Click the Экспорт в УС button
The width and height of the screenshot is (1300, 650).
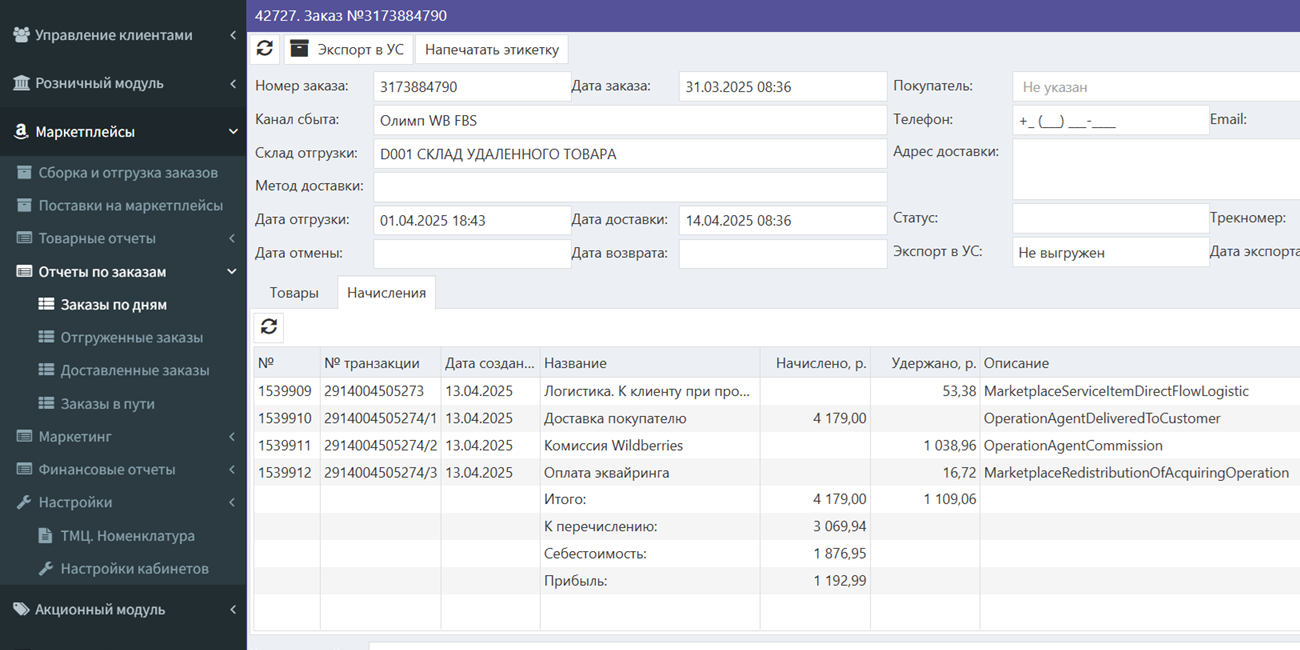pos(348,49)
